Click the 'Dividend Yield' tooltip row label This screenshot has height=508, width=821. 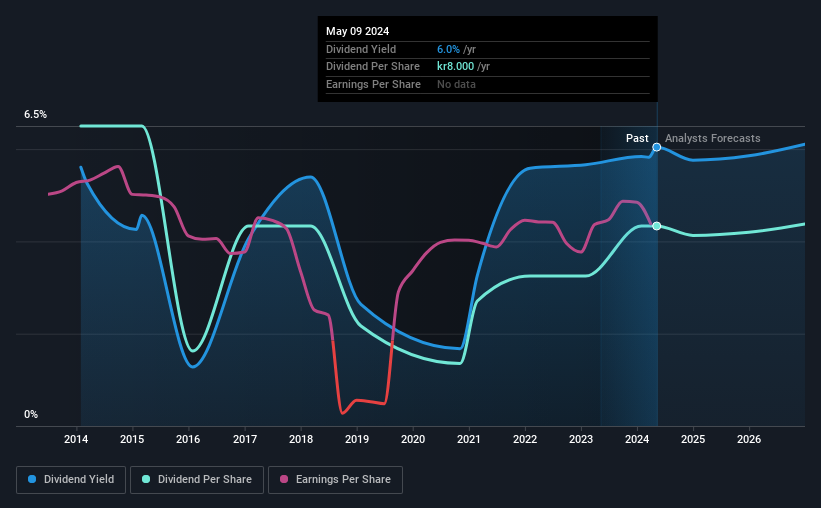click(361, 49)
